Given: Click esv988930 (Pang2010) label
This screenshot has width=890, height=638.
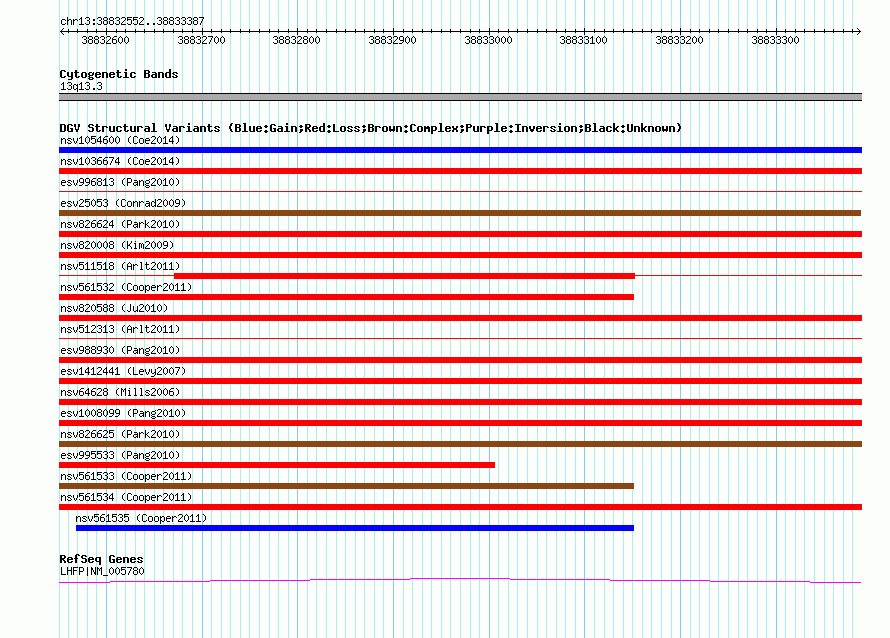Looking at the screenshot, I should (120, 350).
